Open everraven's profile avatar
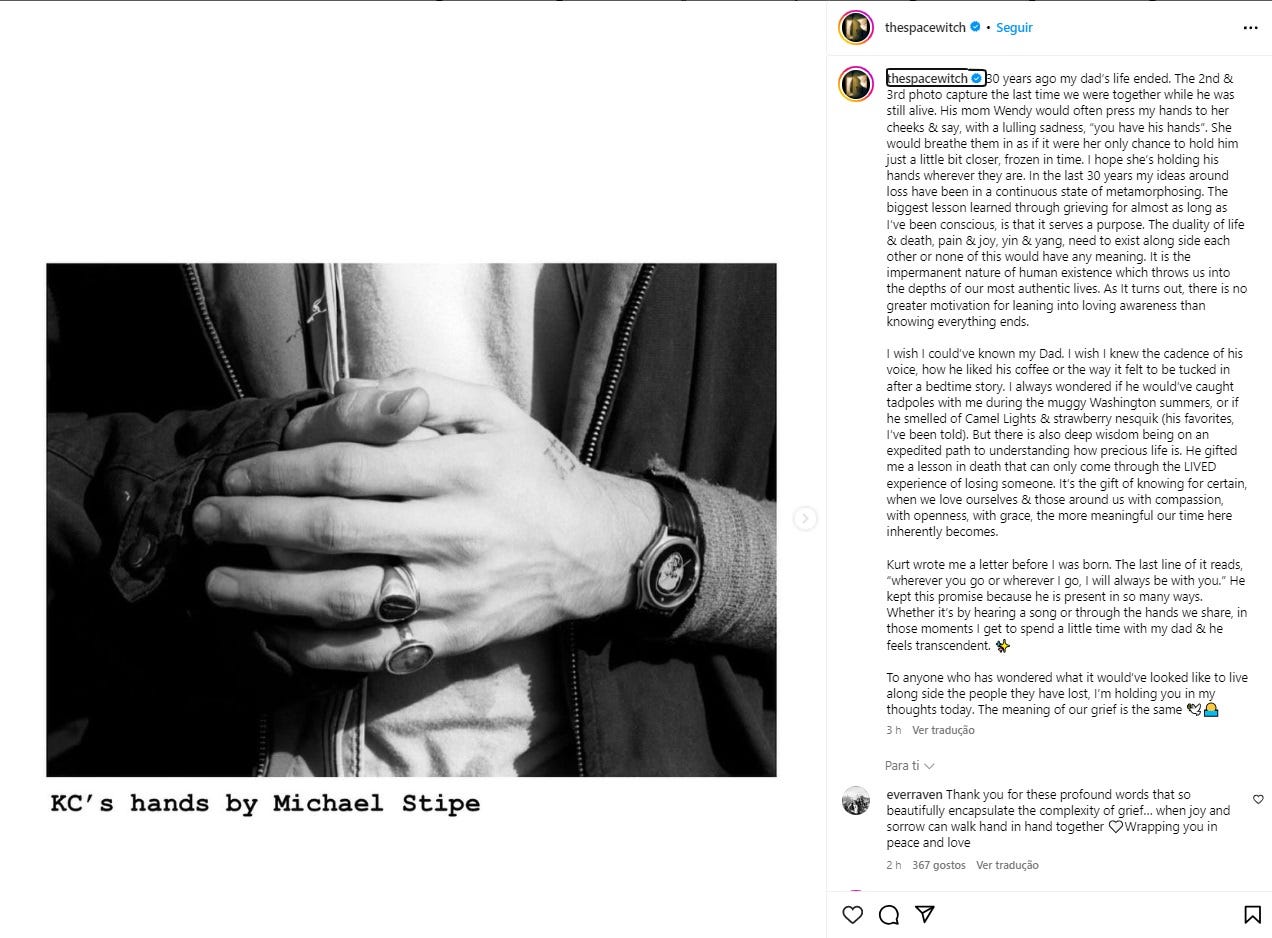Screen dimensions: 1272x938 click(855, 801)
